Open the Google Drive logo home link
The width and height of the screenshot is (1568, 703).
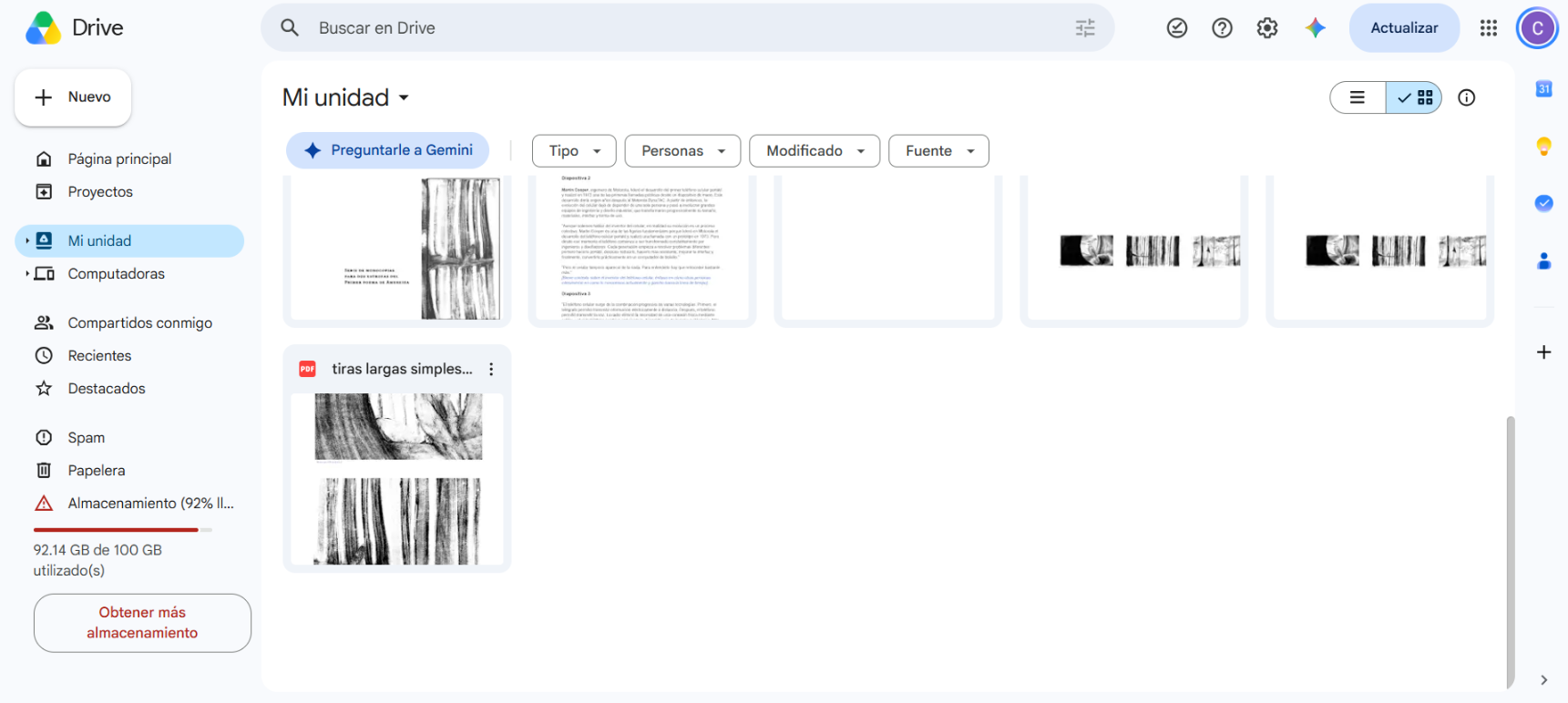pyautogui.click(x=75, y=28)
